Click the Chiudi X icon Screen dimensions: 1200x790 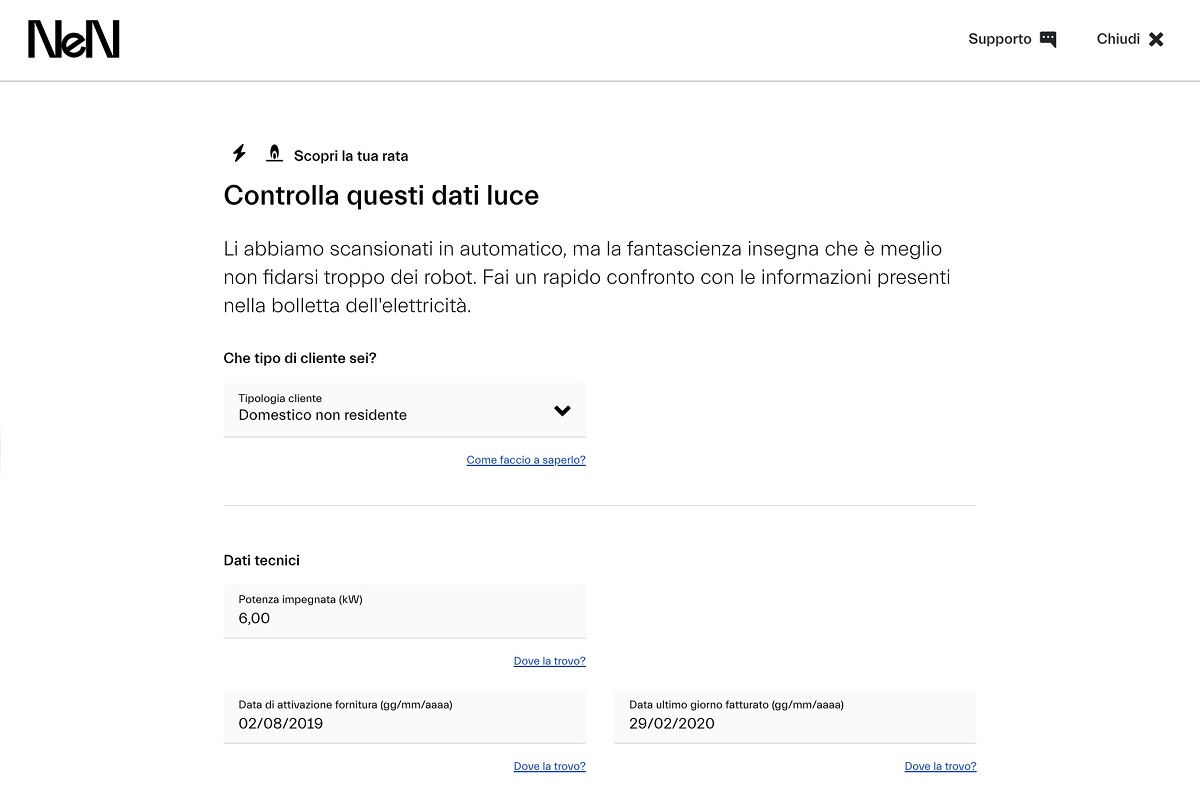[x=1156, y=39]
